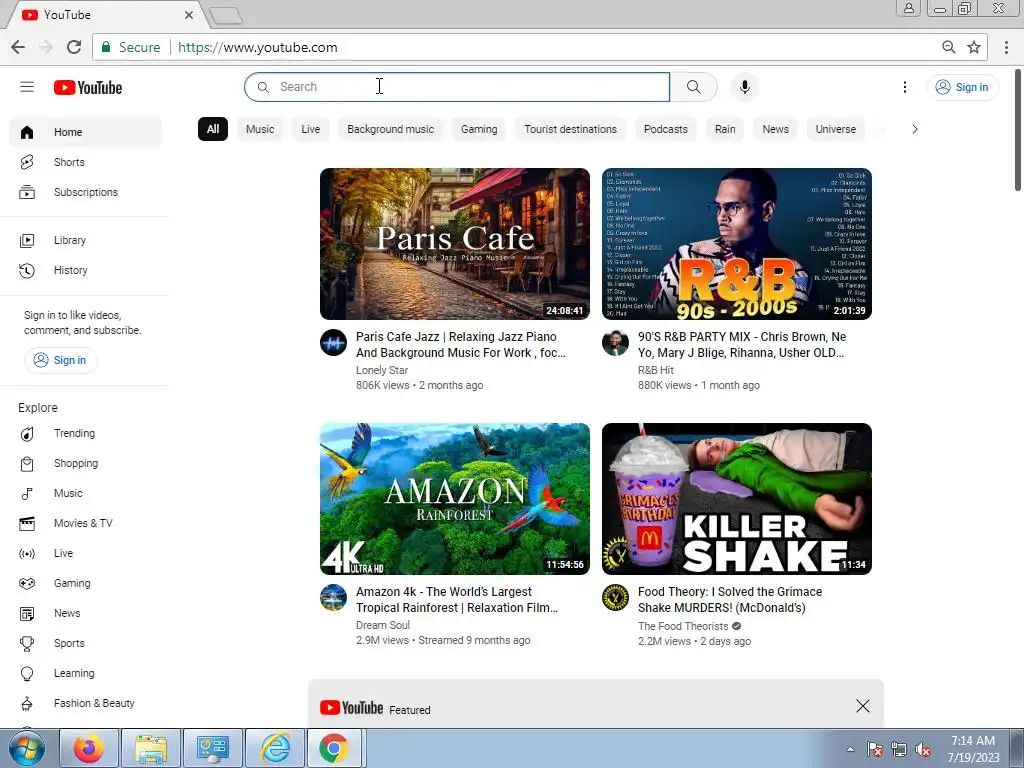Screen dimensions: 1024x768
Task: Select the Rain filter chip
Action: coord(725,129)
